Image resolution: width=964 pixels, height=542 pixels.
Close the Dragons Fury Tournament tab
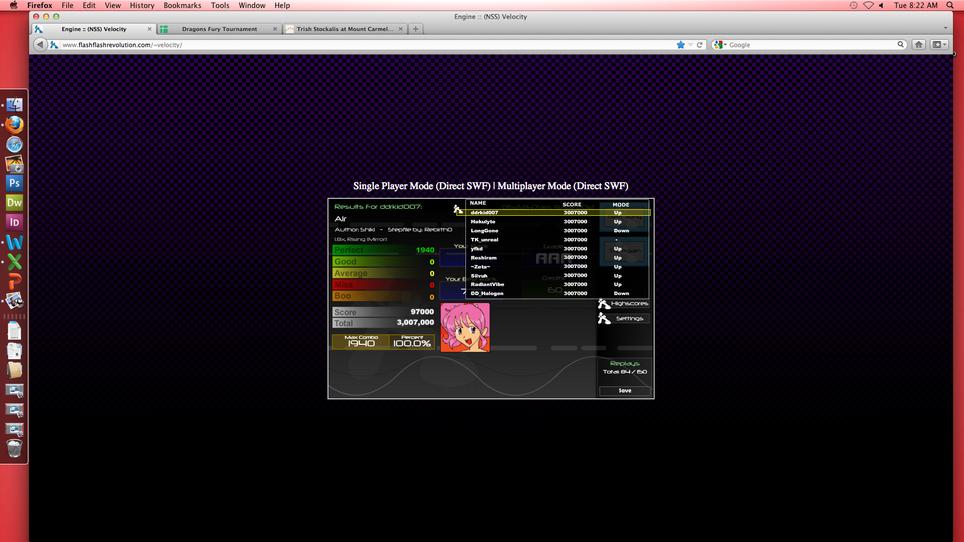pyautogui.click(x=275, y=29)
